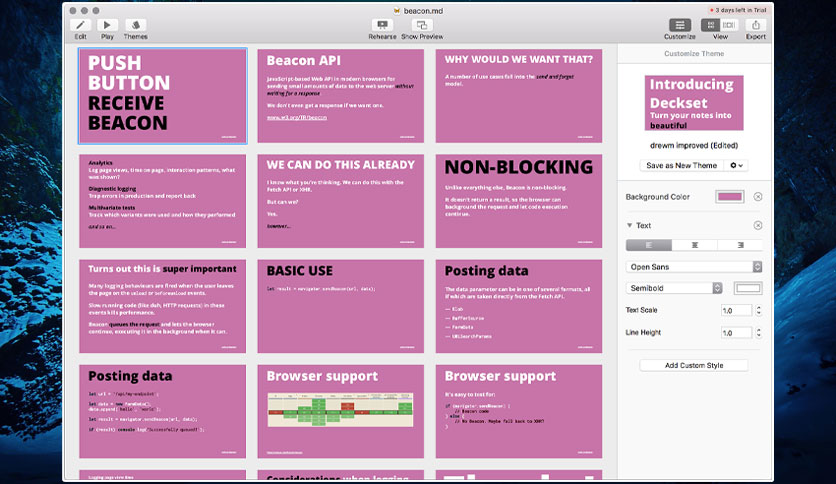This screenshot has height=484, width=836.
Task: Click Save as New Theme
Action: pyautogui.click(x=681, y=165)
